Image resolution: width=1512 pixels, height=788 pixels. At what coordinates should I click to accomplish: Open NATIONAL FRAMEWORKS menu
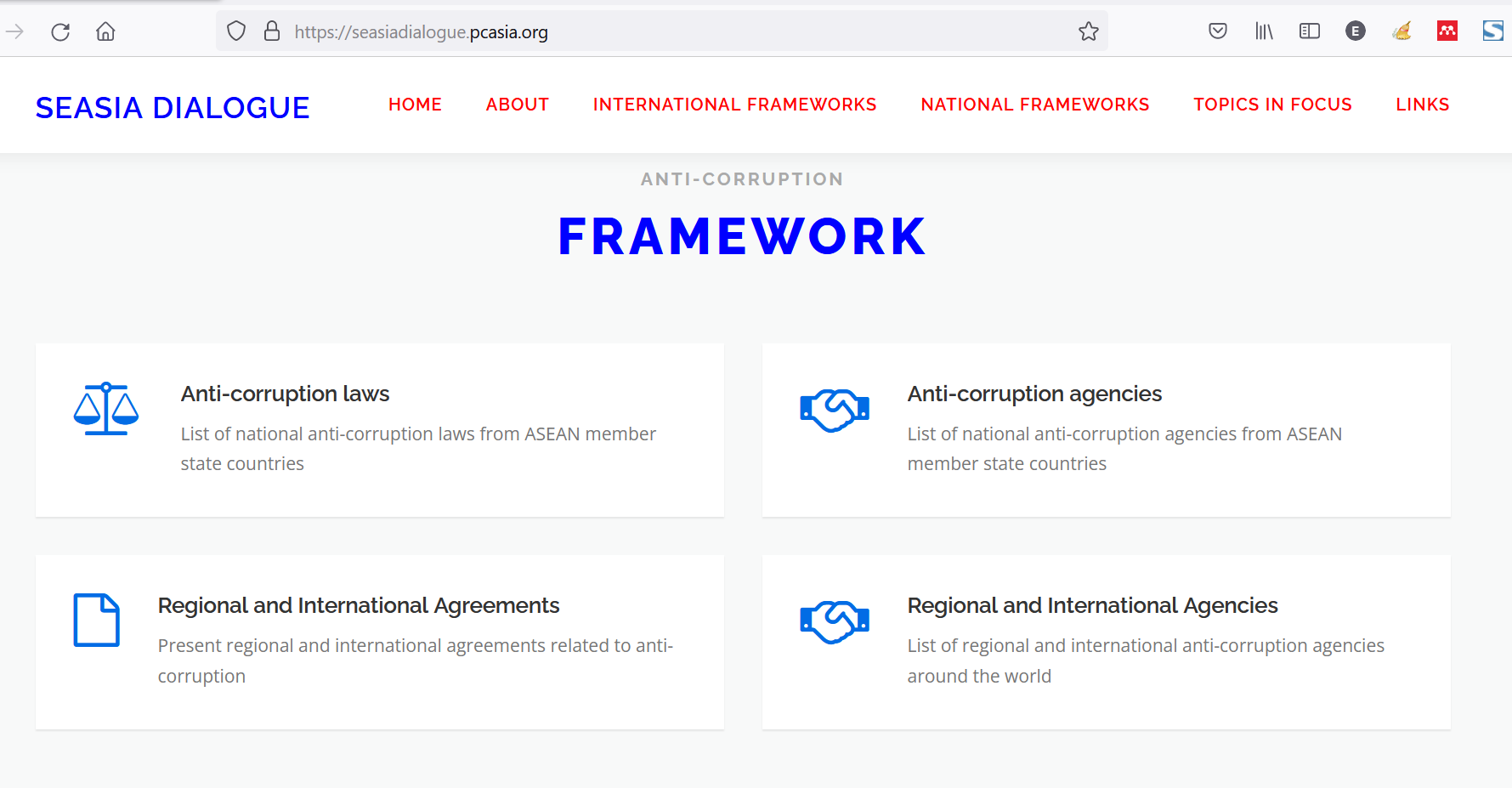[x=1035, y=105]
